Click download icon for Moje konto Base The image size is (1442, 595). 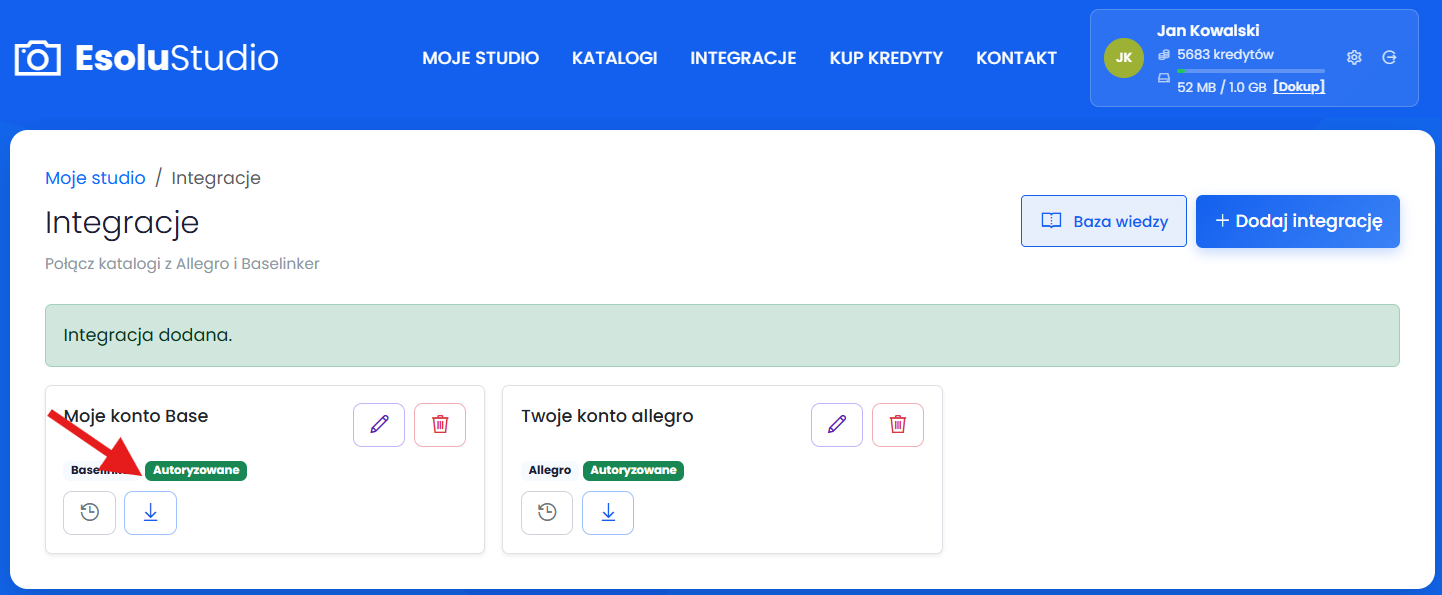coord(150,513)
